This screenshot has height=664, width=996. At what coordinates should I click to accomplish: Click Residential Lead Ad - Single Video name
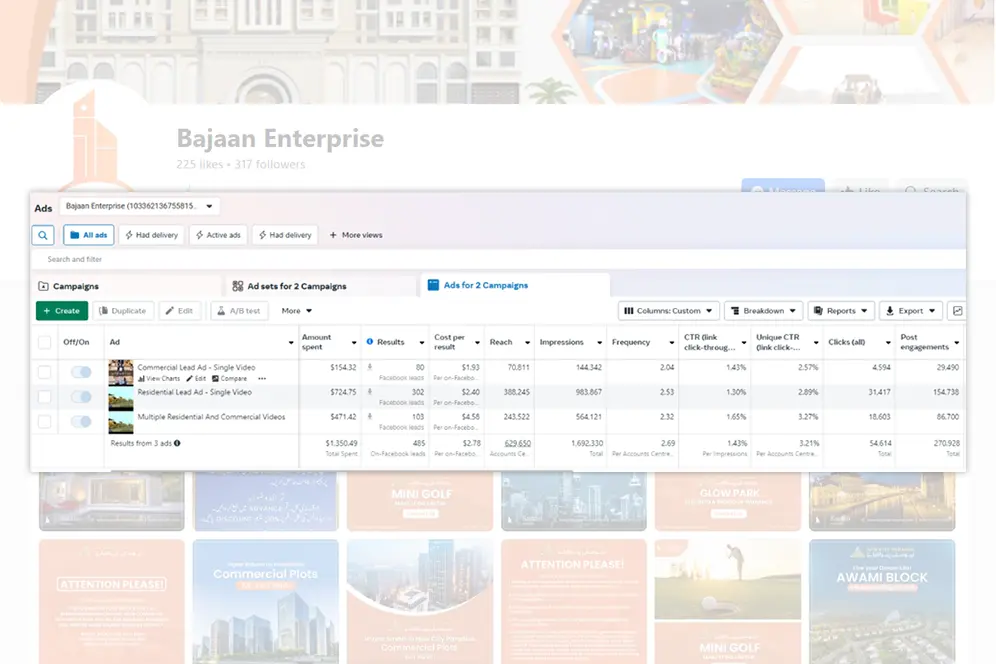coord(194,392)
